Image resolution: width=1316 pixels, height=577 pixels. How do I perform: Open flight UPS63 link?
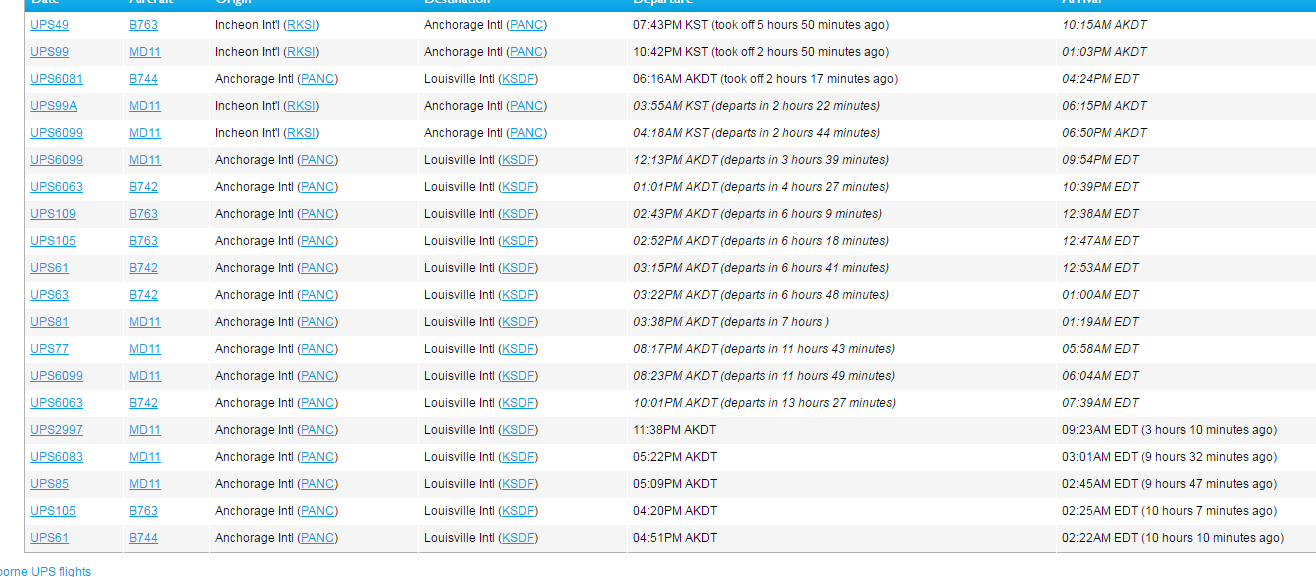[x=49, y=295]
